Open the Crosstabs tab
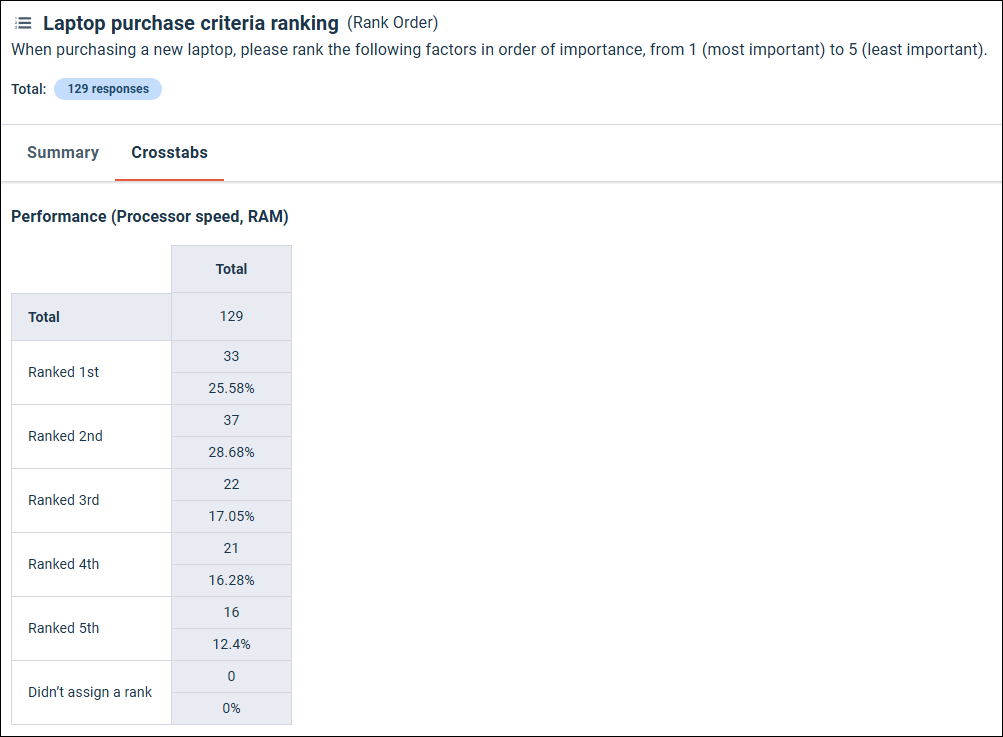This screenshot has width=1003, height=737. coord(170,153)
